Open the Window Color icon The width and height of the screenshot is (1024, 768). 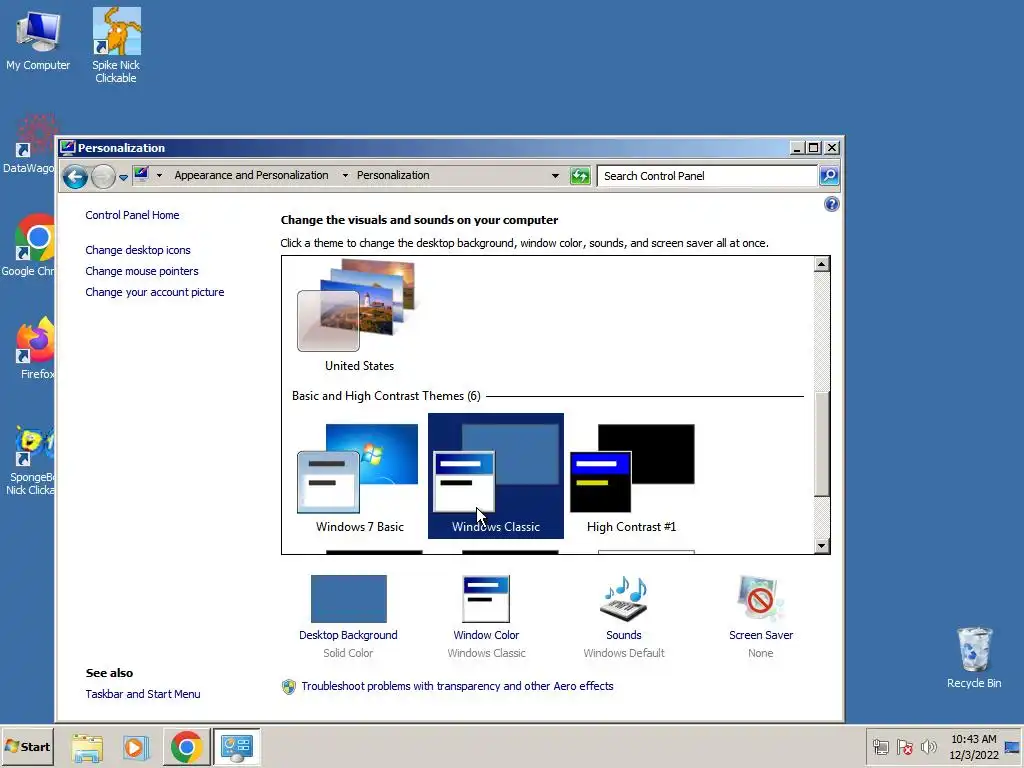click(x=487, y=599)
